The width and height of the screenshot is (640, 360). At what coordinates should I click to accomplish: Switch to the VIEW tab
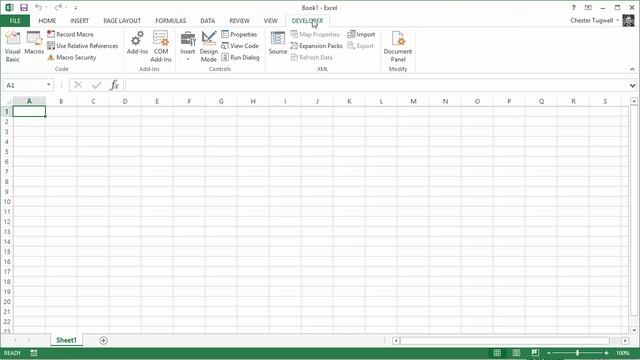point(270,20)
